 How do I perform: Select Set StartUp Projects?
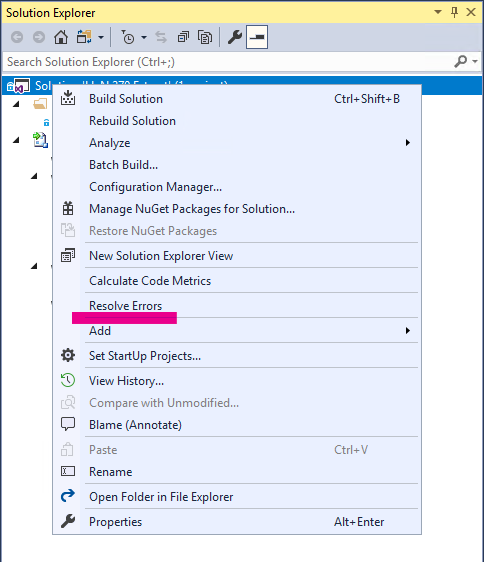coord(237,356)
